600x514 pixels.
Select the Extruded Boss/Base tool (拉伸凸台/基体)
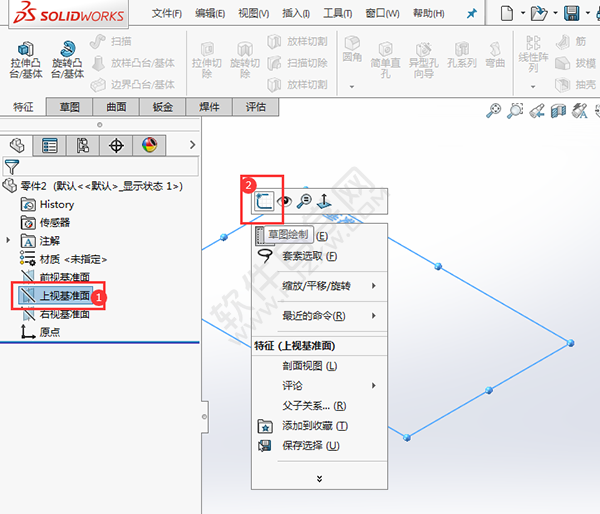click(26, 60)
